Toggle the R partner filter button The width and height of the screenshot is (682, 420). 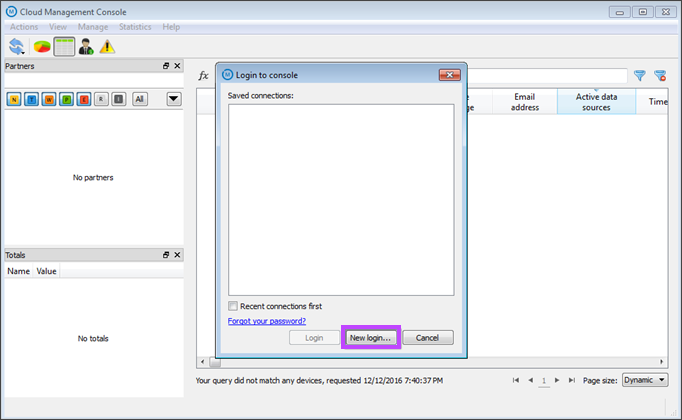coord(101,100)
